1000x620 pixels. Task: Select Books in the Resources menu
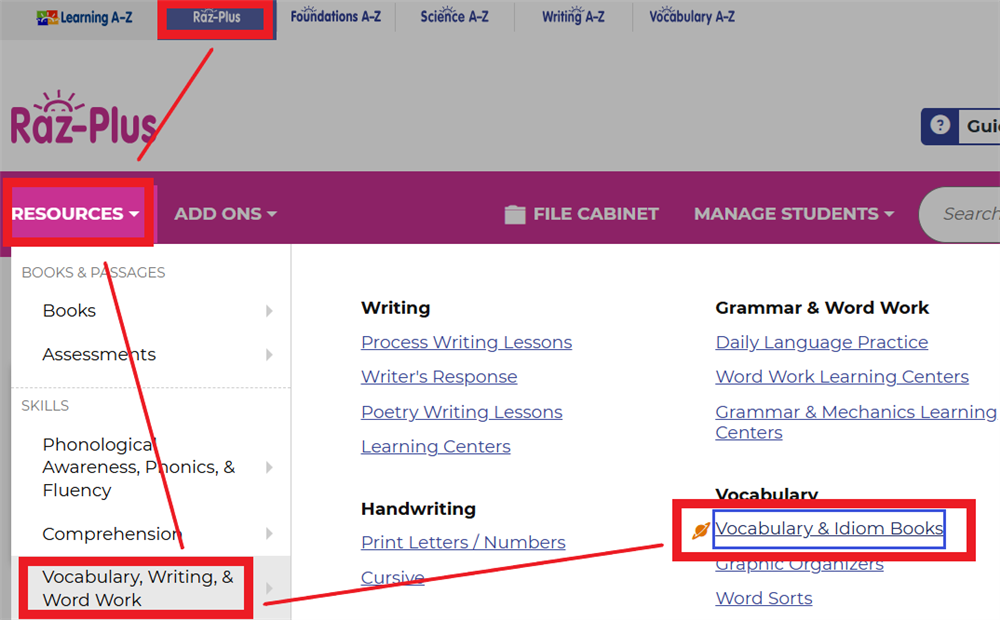(x=69, y=311)
